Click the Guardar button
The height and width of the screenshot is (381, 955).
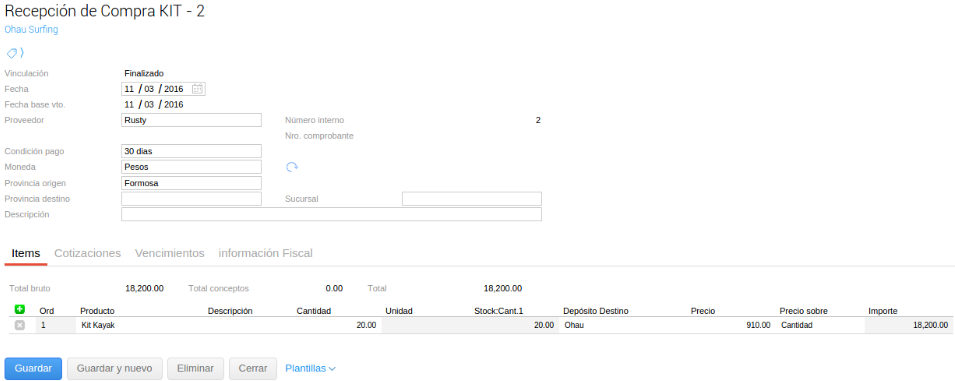(33, 368)
